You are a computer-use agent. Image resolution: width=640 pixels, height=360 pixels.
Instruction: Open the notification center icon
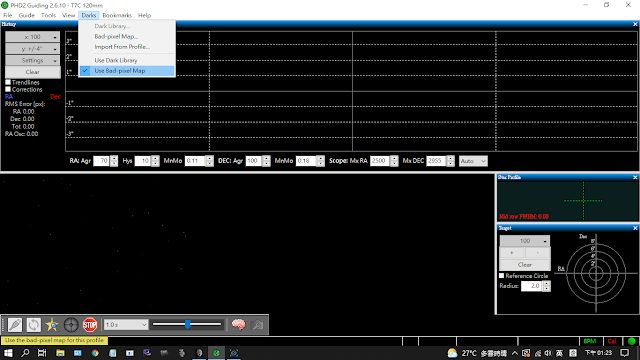click(624, 353)
